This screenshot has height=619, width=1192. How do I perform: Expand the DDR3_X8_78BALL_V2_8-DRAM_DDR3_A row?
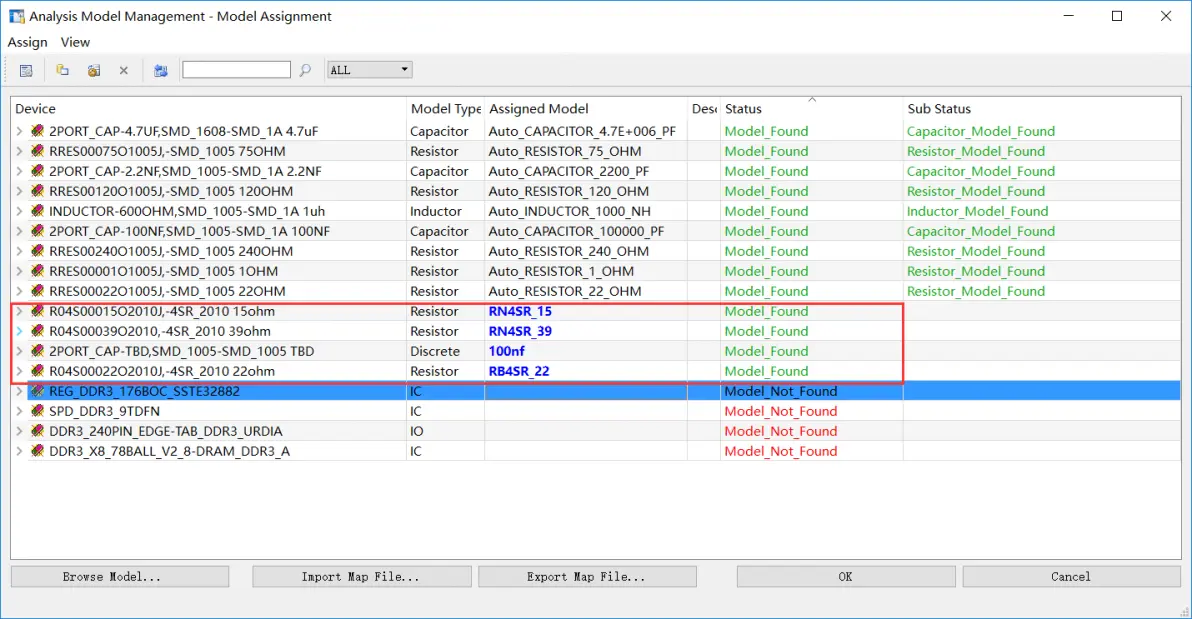tap(19, 452)
